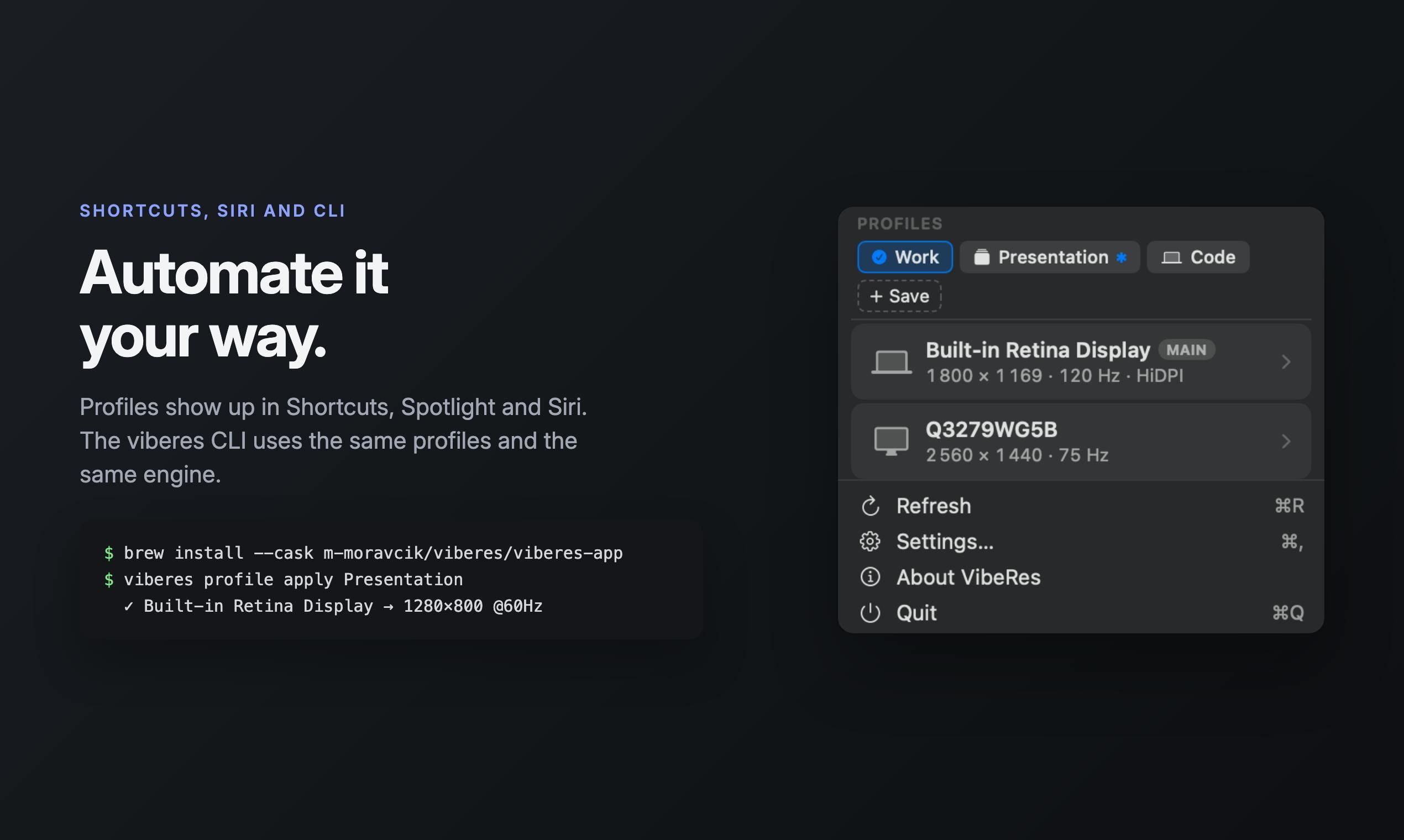
Task: Save current setup as new profile
Action: [899, 296]
